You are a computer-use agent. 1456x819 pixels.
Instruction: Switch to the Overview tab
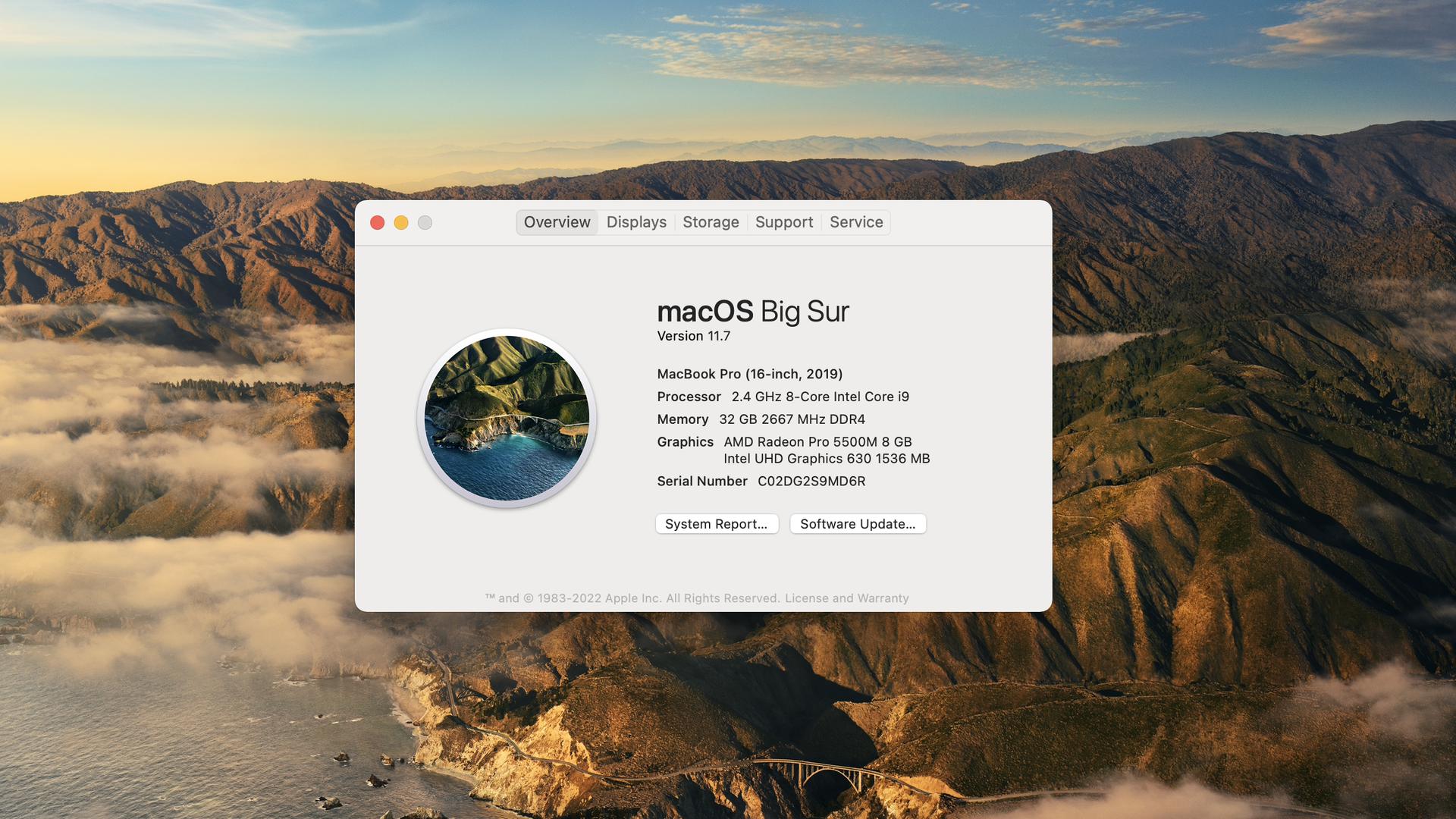[x=557, y=222]
